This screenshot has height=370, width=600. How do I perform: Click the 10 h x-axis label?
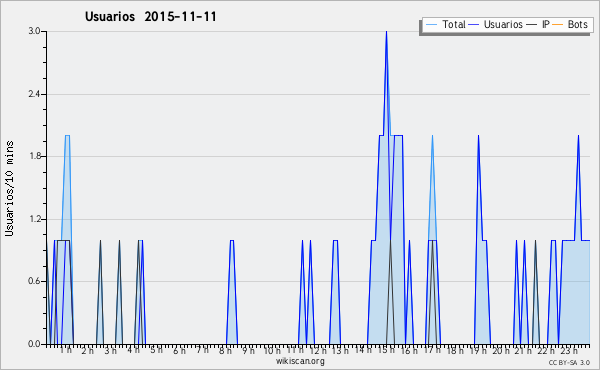click(272, 350)
